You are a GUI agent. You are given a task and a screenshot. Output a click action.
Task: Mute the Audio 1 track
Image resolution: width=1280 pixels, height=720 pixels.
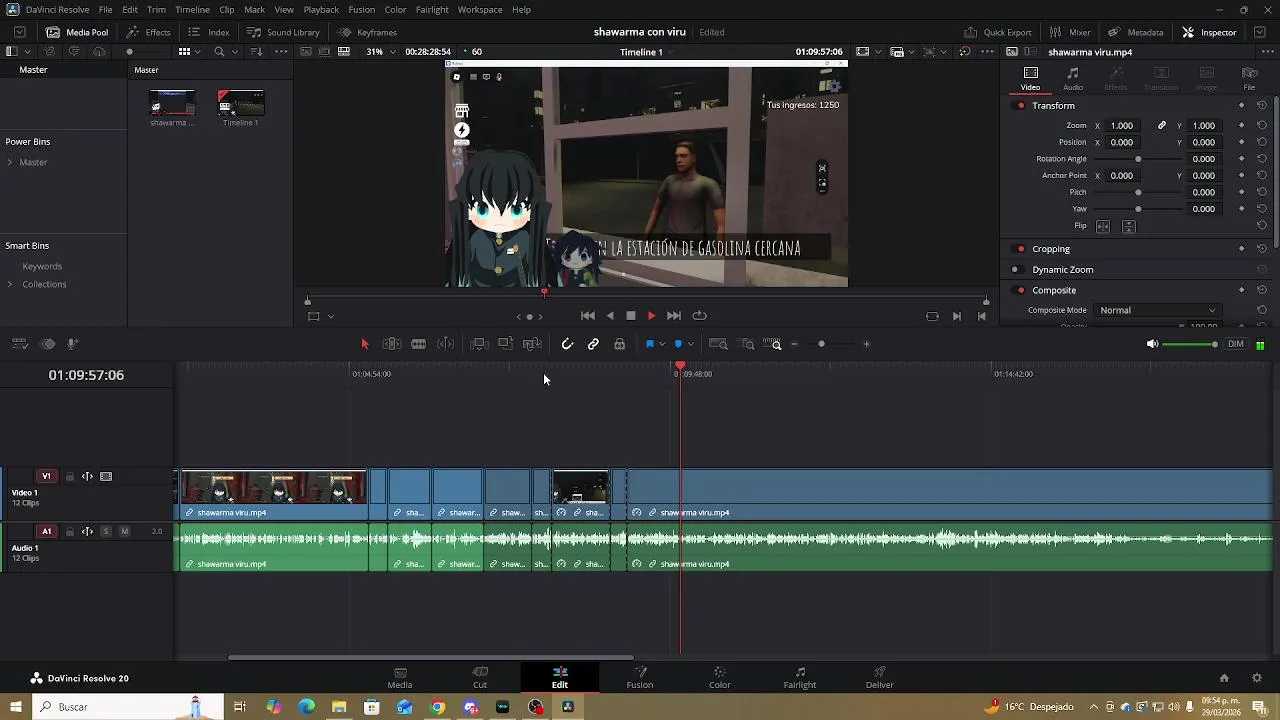124,532
